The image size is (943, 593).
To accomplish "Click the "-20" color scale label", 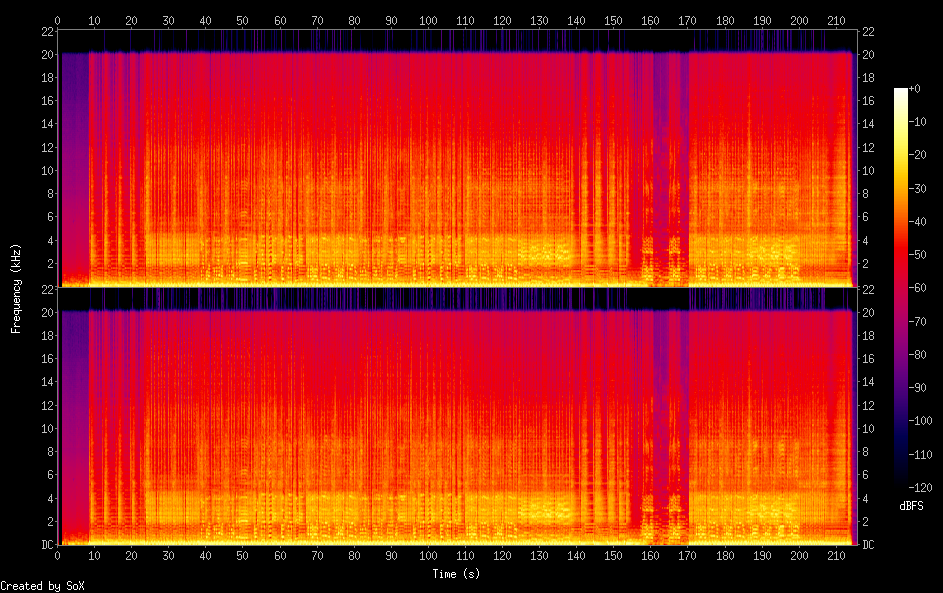I will (918, 155).
